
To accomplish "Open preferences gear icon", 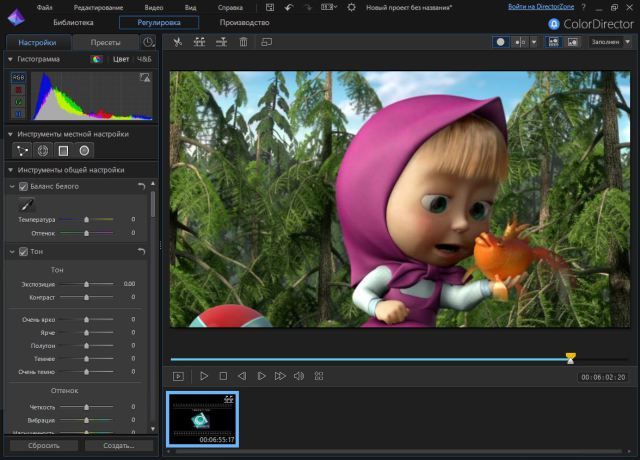I will coord(351,7).
